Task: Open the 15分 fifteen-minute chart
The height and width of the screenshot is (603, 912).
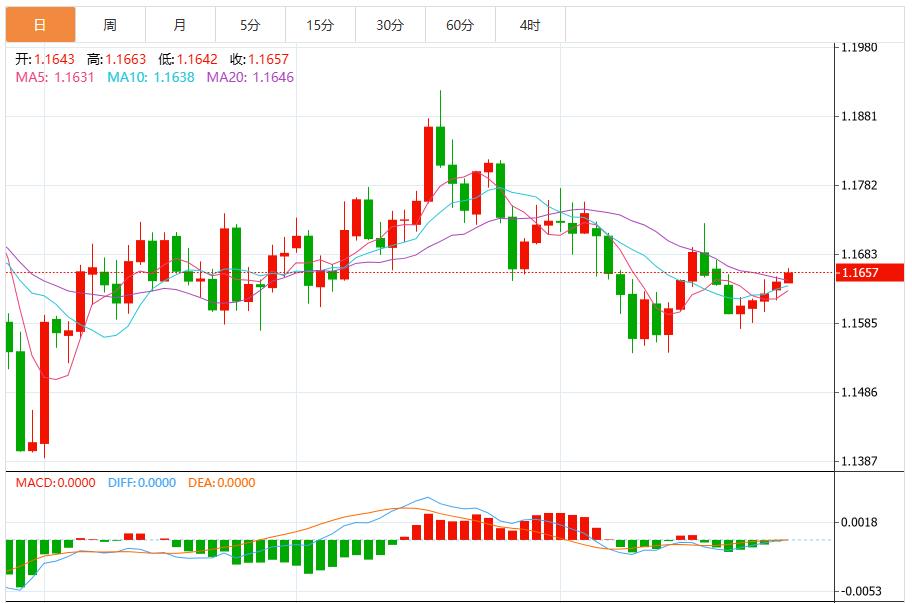Action: pos(321,22)
